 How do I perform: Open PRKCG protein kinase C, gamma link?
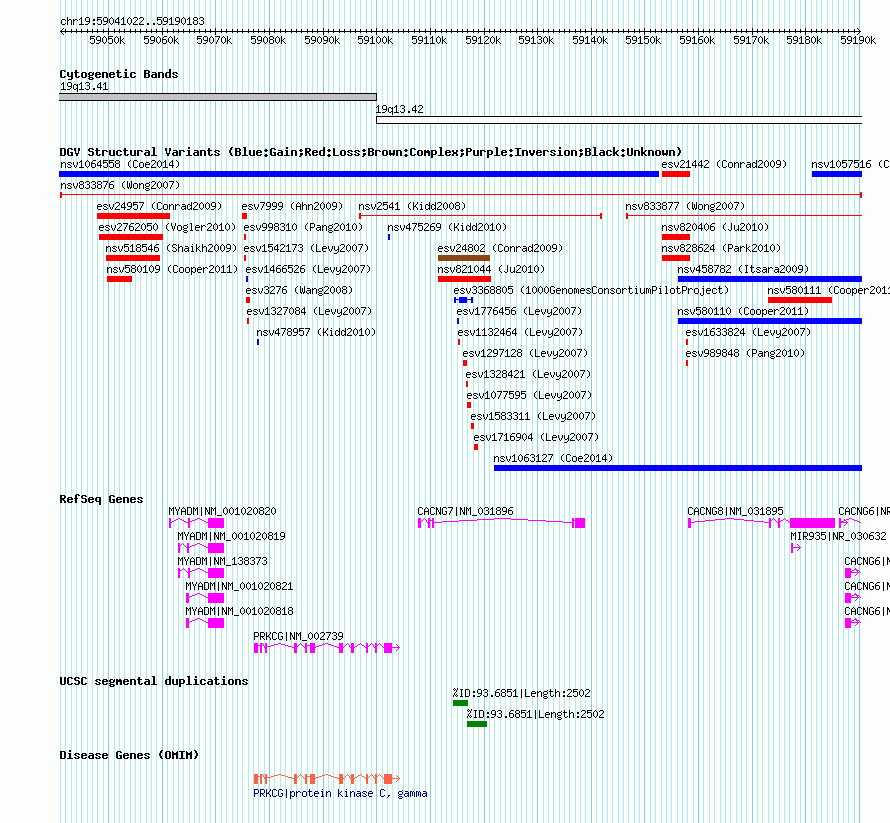coord(340,793)
